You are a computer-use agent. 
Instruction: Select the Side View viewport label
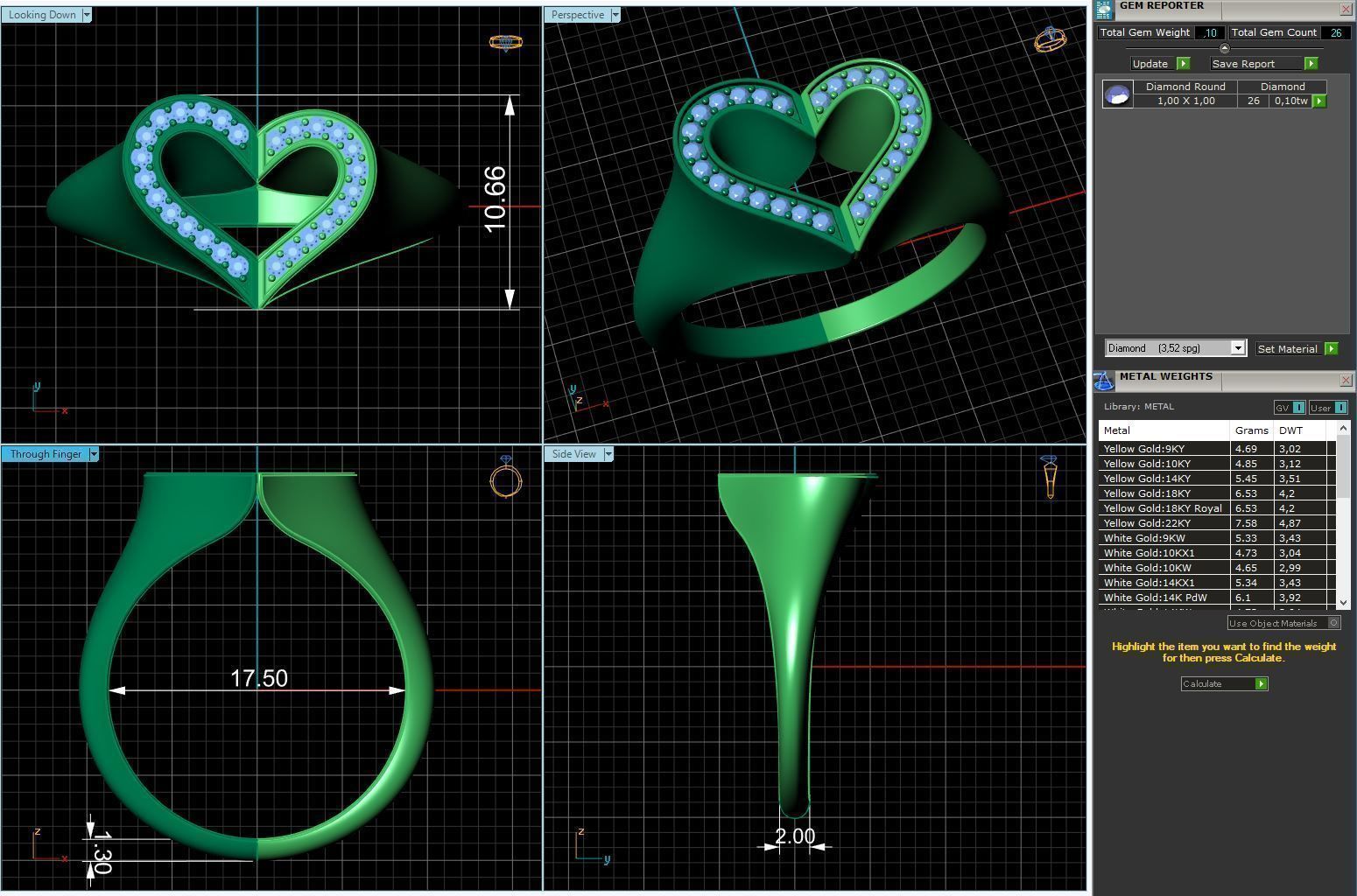click(574, 454)
